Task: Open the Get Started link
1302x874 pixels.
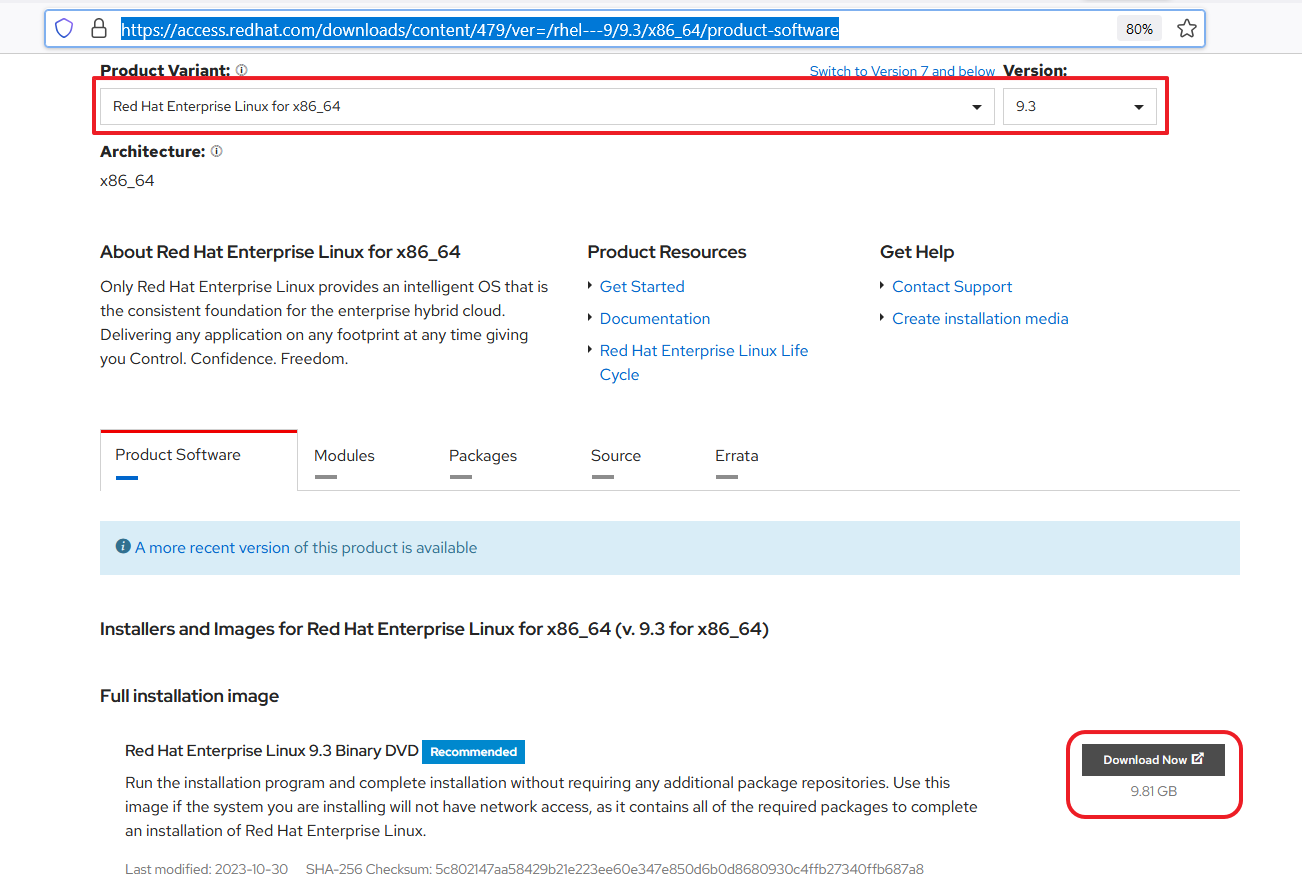Action: tap(642, 286)
